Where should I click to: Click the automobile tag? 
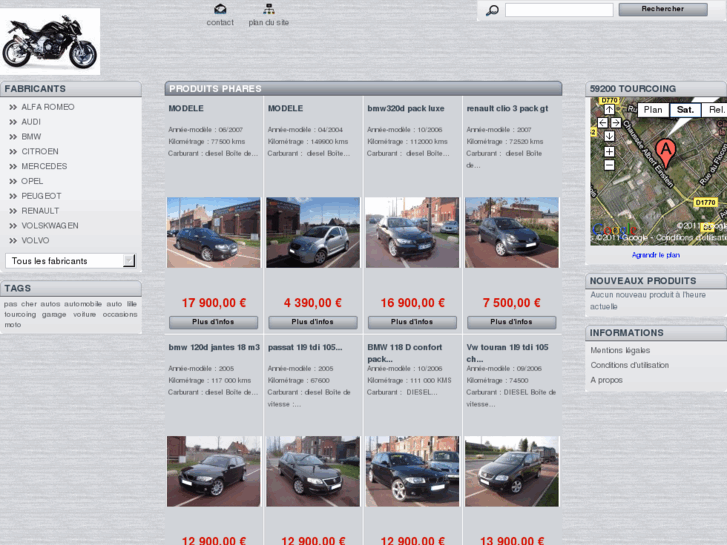coord(83,304)
